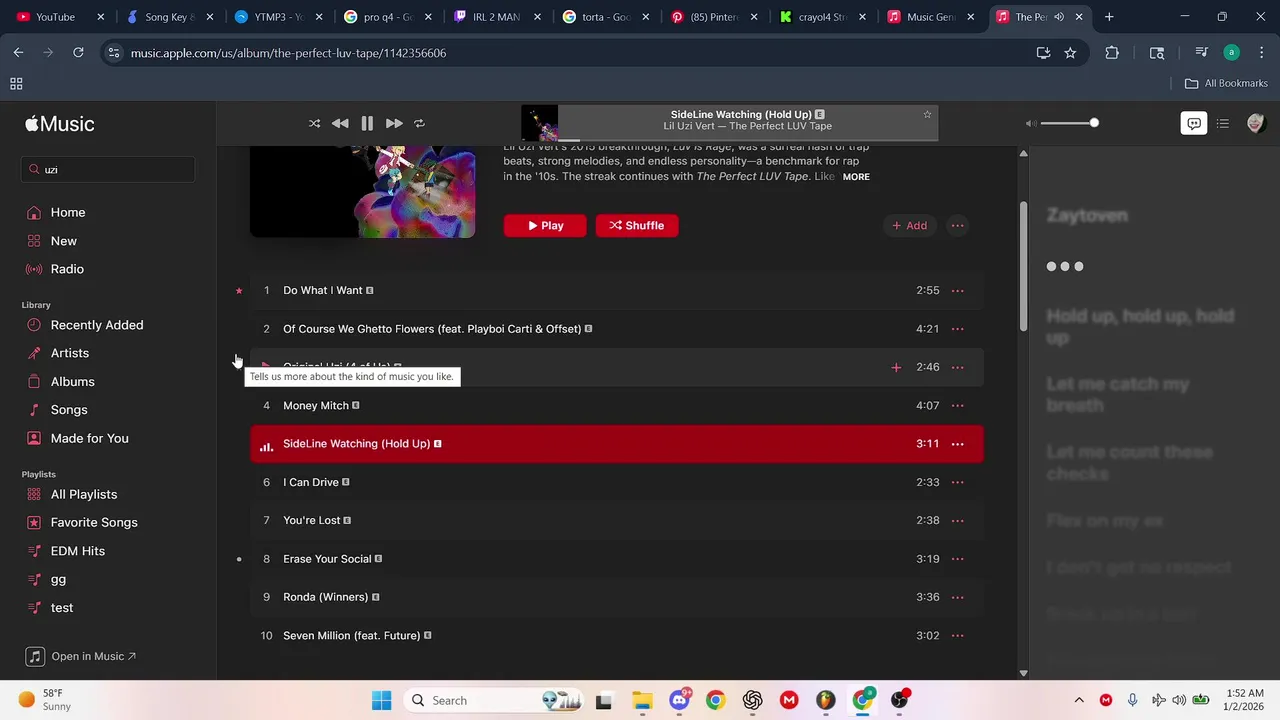
Task: Open options for the 2:46 track
Action: (958, 367)
